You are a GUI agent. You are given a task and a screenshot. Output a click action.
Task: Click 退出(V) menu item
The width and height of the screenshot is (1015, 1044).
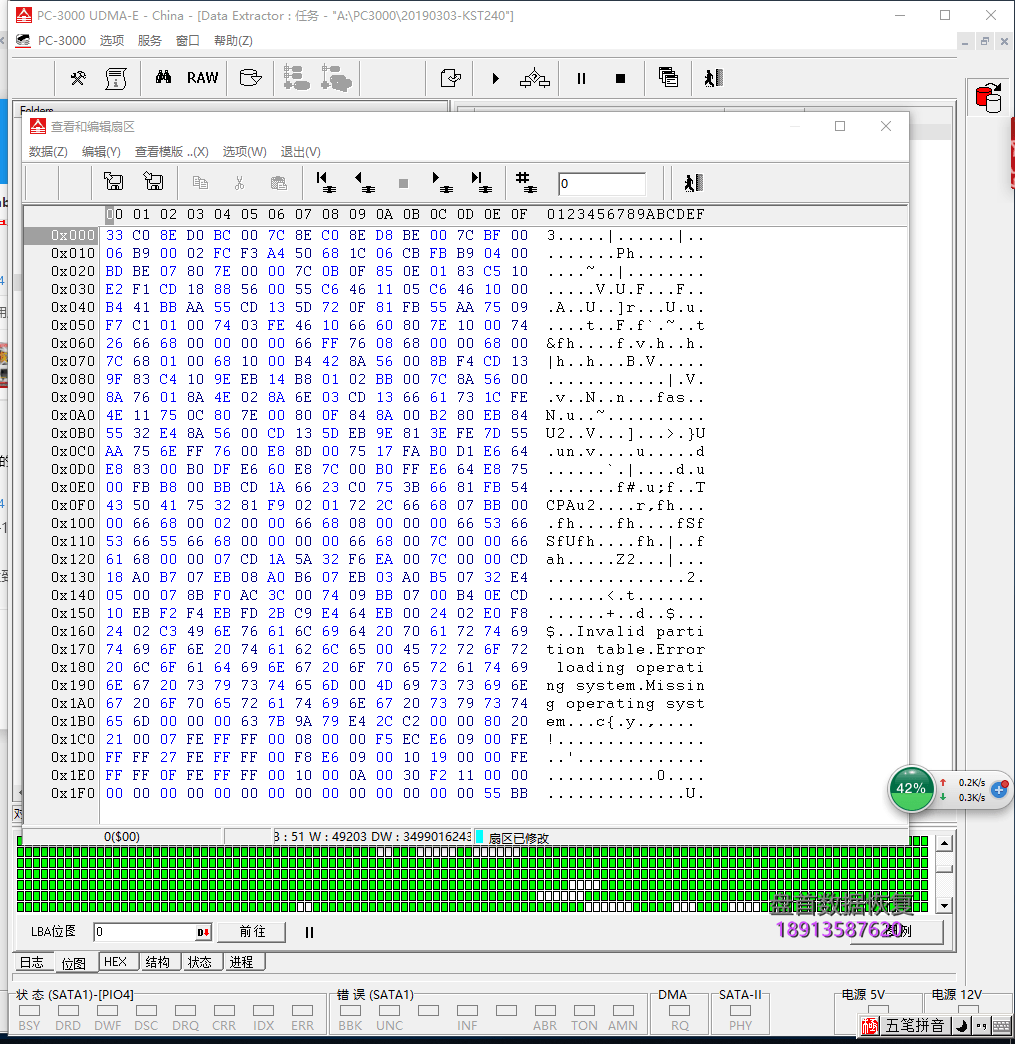(300, 152)
